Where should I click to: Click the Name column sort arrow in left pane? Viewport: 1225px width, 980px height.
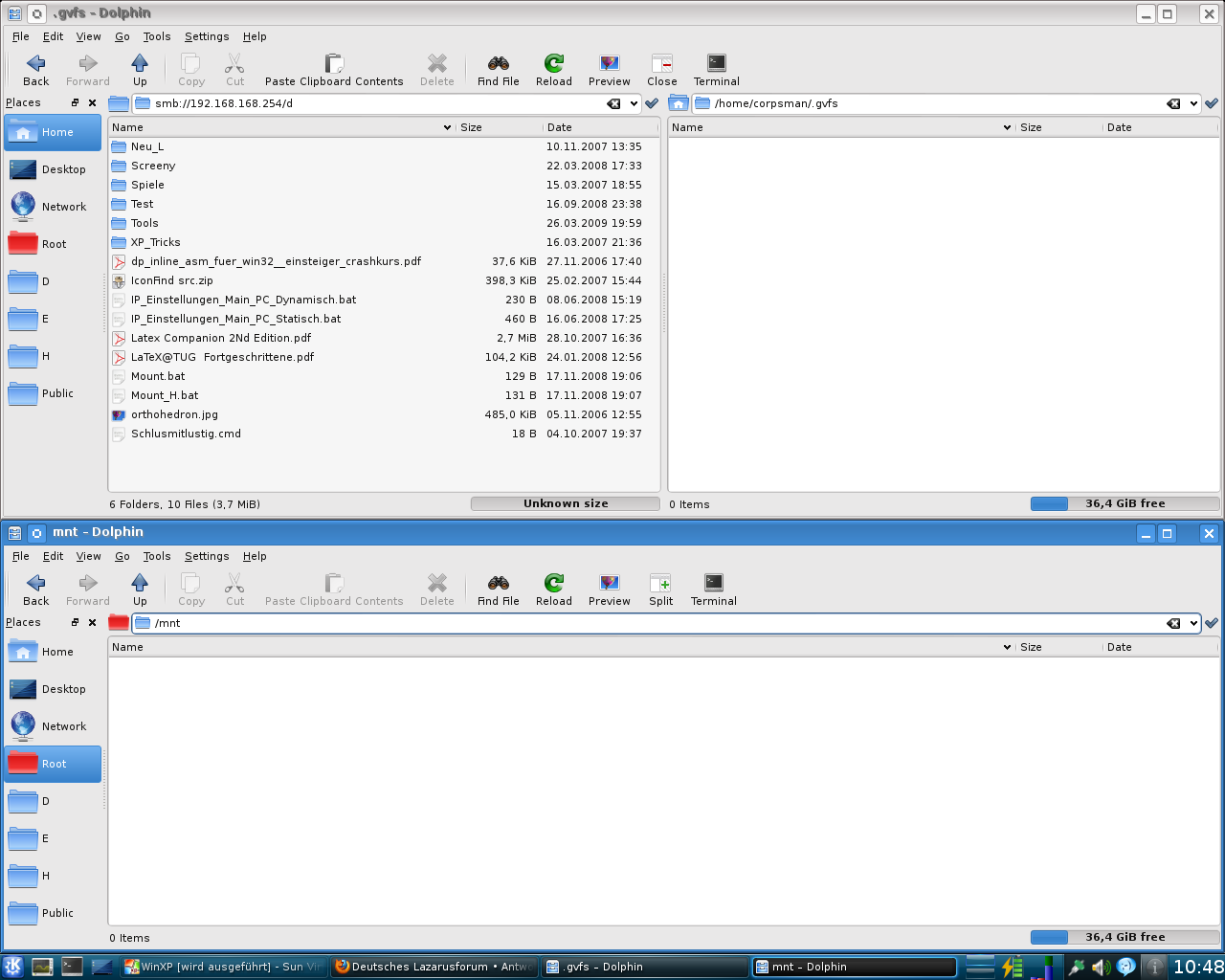[x=447, y=127]
